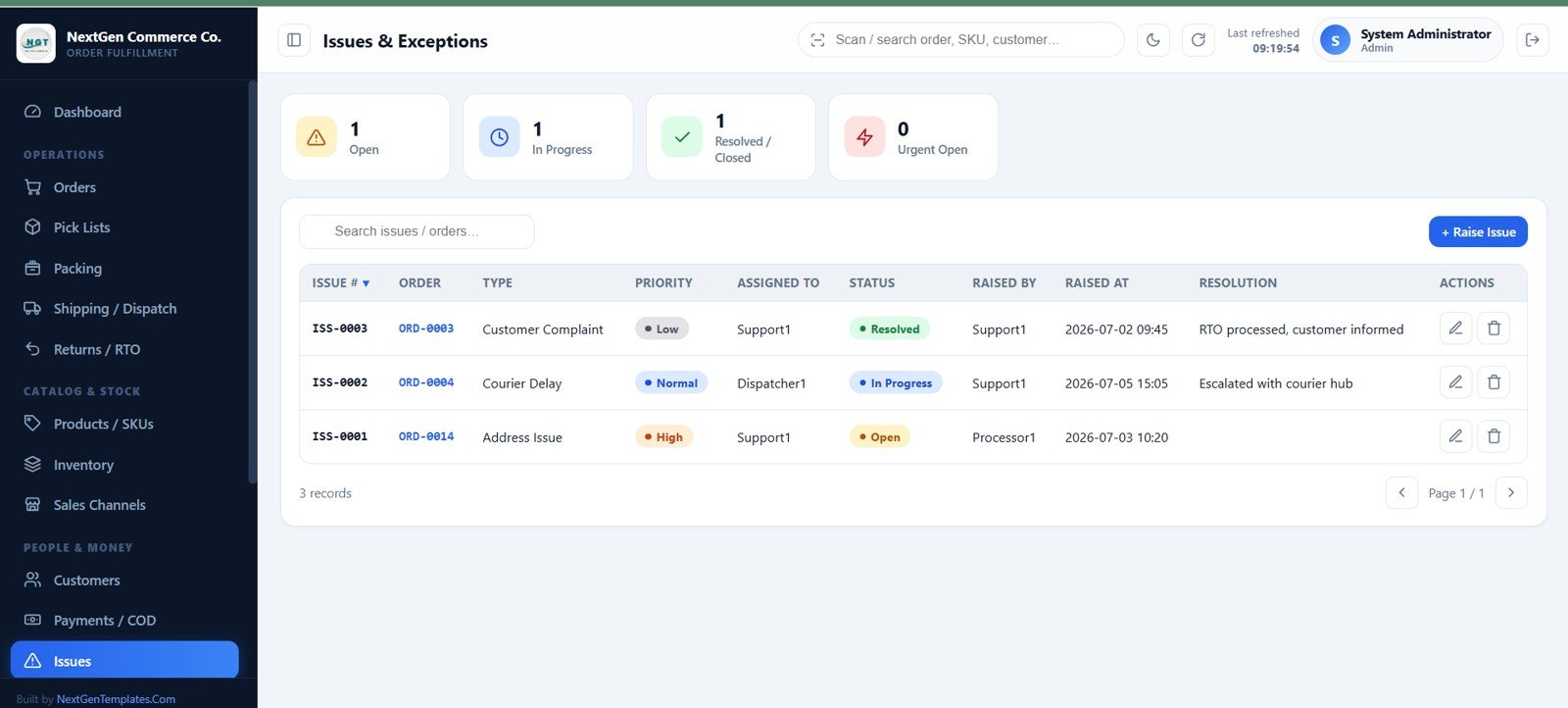Open Returns / RTO page
The height and width of the screenshot is (708, 1568).
pyautogui.click(x=124, y=349)
